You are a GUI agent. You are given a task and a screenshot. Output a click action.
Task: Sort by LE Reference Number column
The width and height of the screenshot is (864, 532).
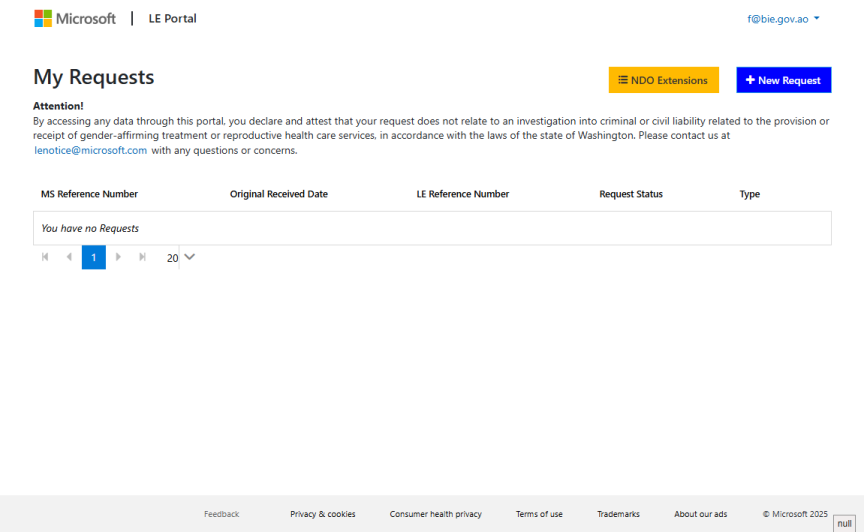[x=463, y=194]
